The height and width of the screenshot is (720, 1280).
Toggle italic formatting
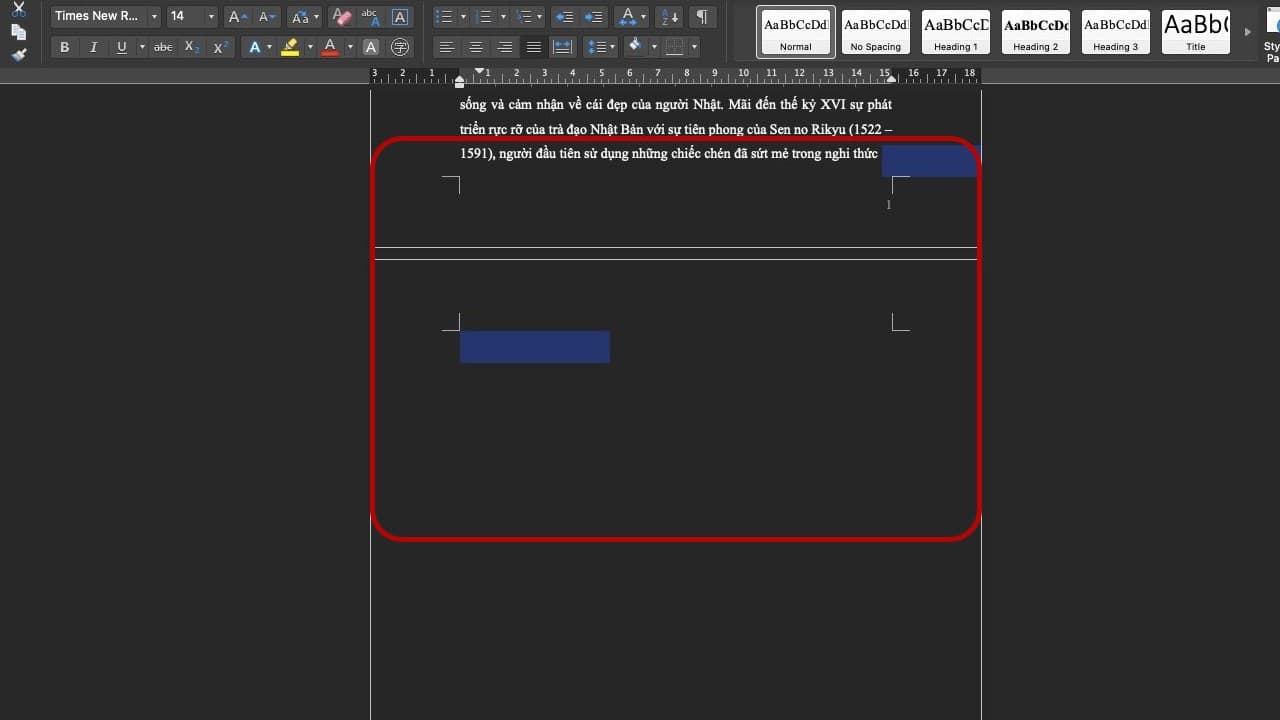(x=94, y=47)
